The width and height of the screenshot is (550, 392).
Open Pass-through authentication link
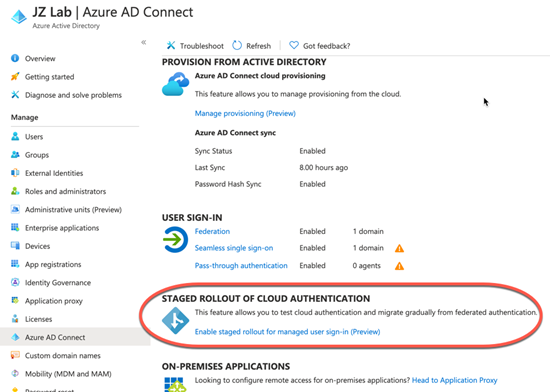[x=241, y=265]
